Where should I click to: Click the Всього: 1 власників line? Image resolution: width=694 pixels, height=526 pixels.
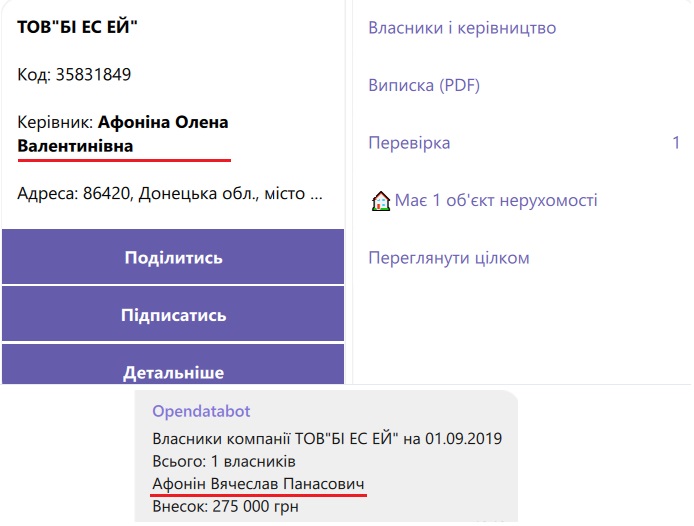tap(223, 461)
